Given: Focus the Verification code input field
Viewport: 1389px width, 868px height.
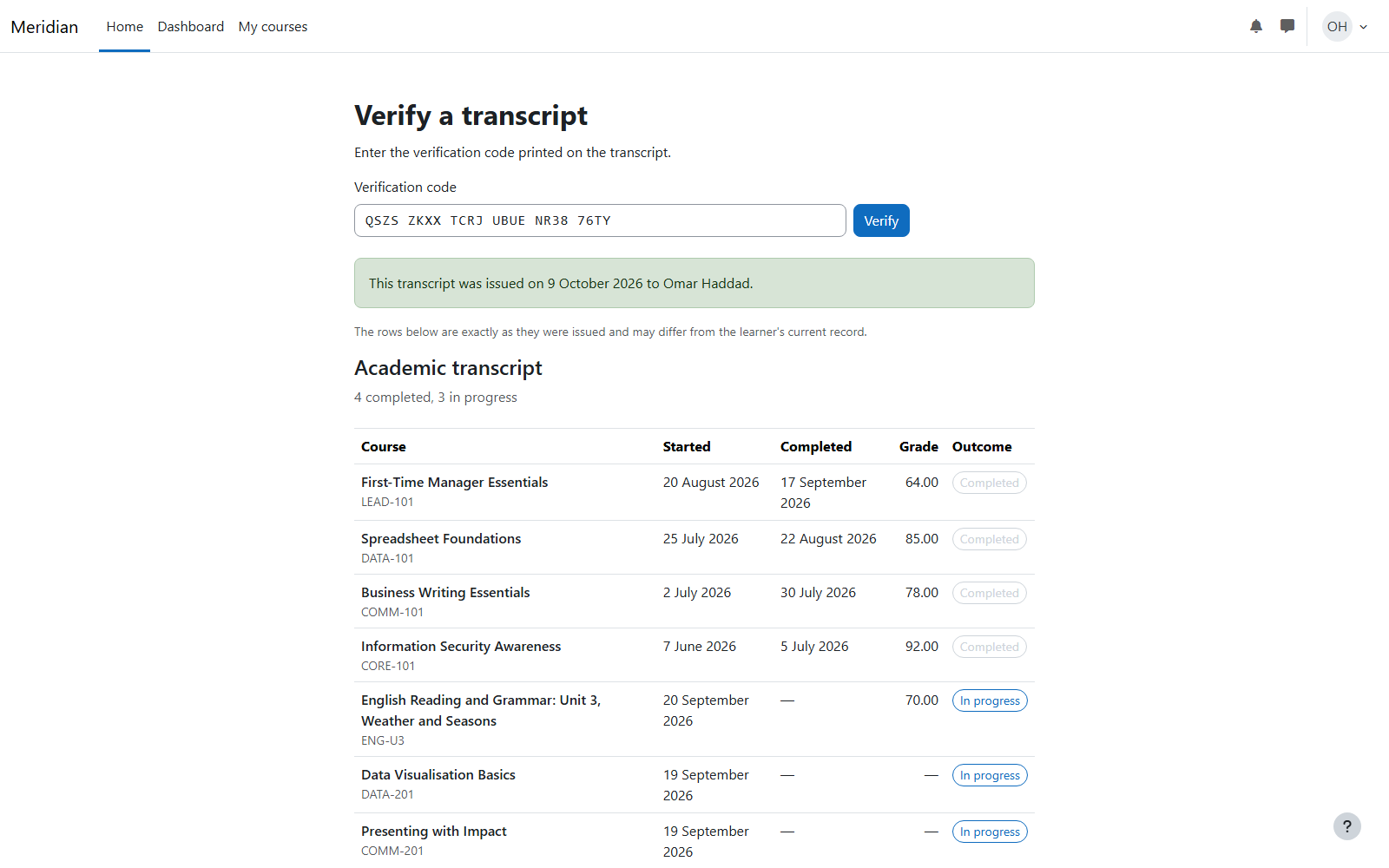Looking at the screenshot, I should (x=600, y=220).
